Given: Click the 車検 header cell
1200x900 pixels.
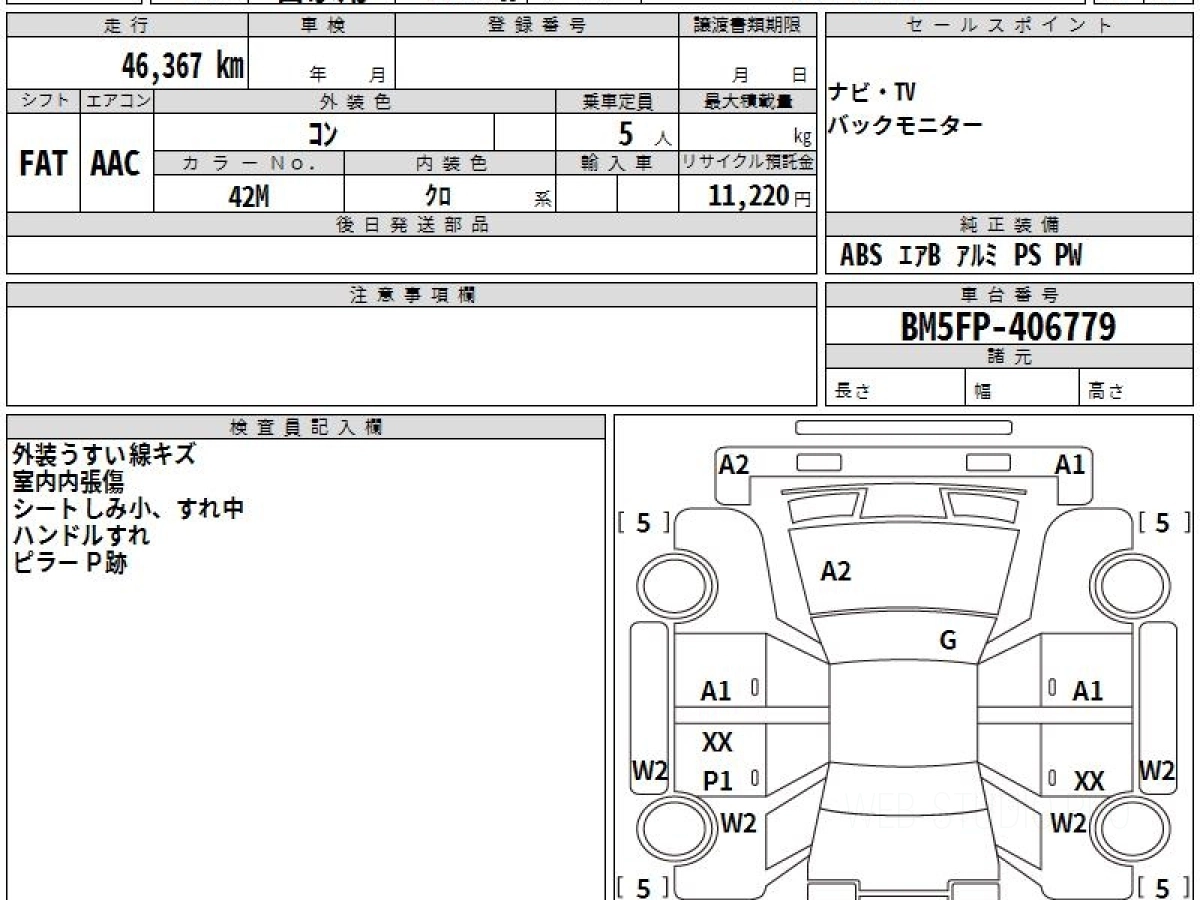Looking at the screenshot, I should click(322, 26).
